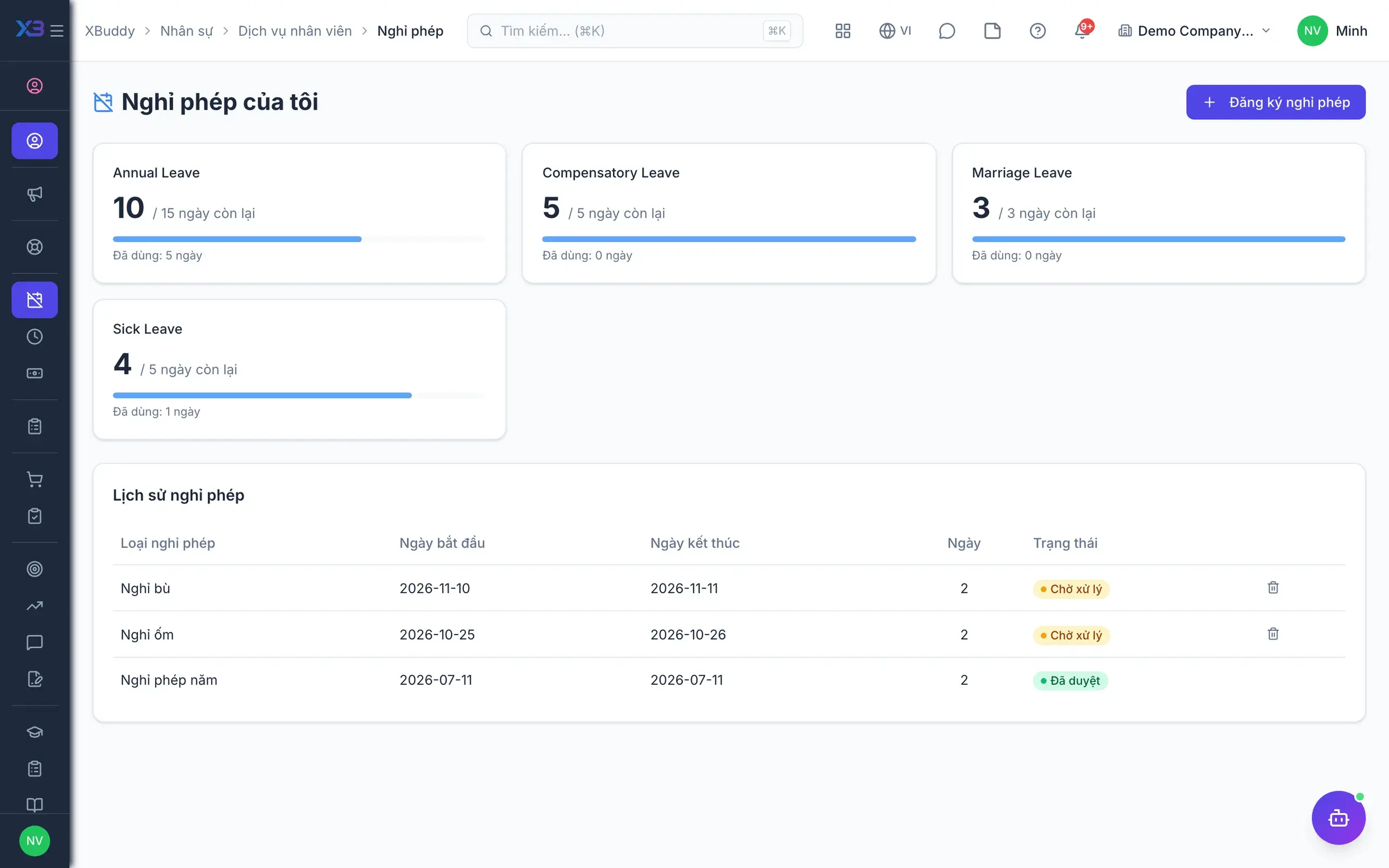The height and width of the screenshot is (868, 1389).
Task: Click the Marriage Leave card title
Action: tap(1022, 173)
